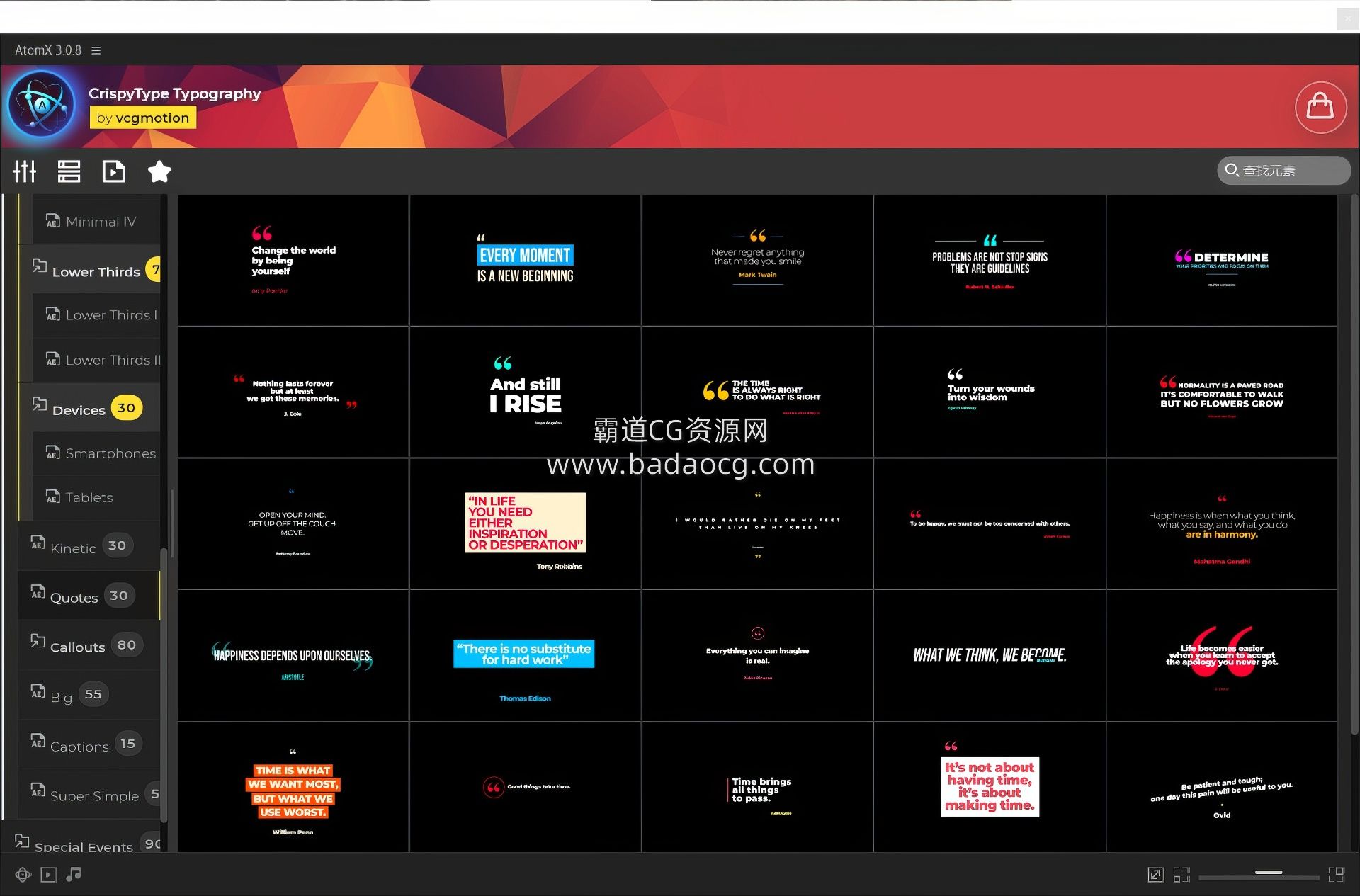Open the video file tutorial icon
1360x896 pixels.
coord(113,171)
